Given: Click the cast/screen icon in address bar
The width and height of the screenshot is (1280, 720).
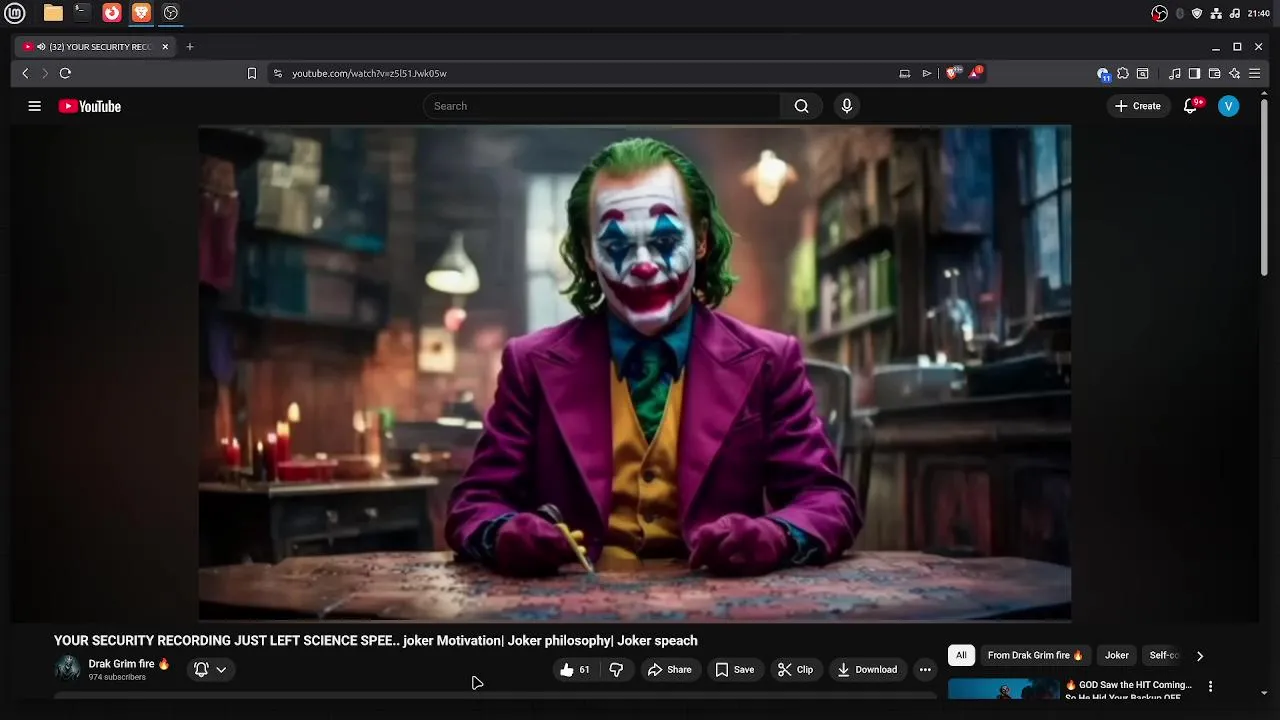Looking at the screenshot, I should pos(905,73).
